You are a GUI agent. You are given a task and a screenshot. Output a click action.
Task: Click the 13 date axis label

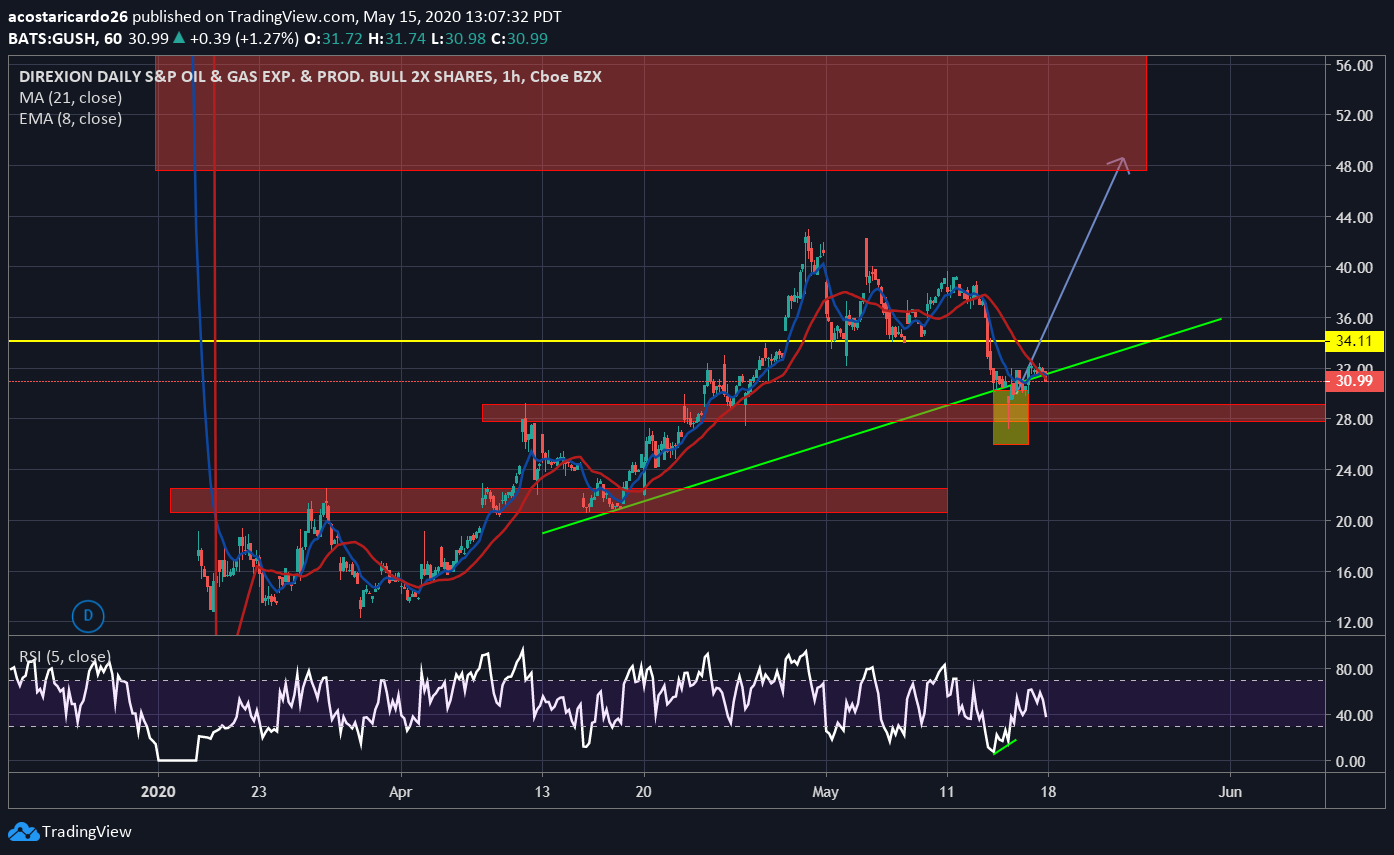tap(542, 790)
